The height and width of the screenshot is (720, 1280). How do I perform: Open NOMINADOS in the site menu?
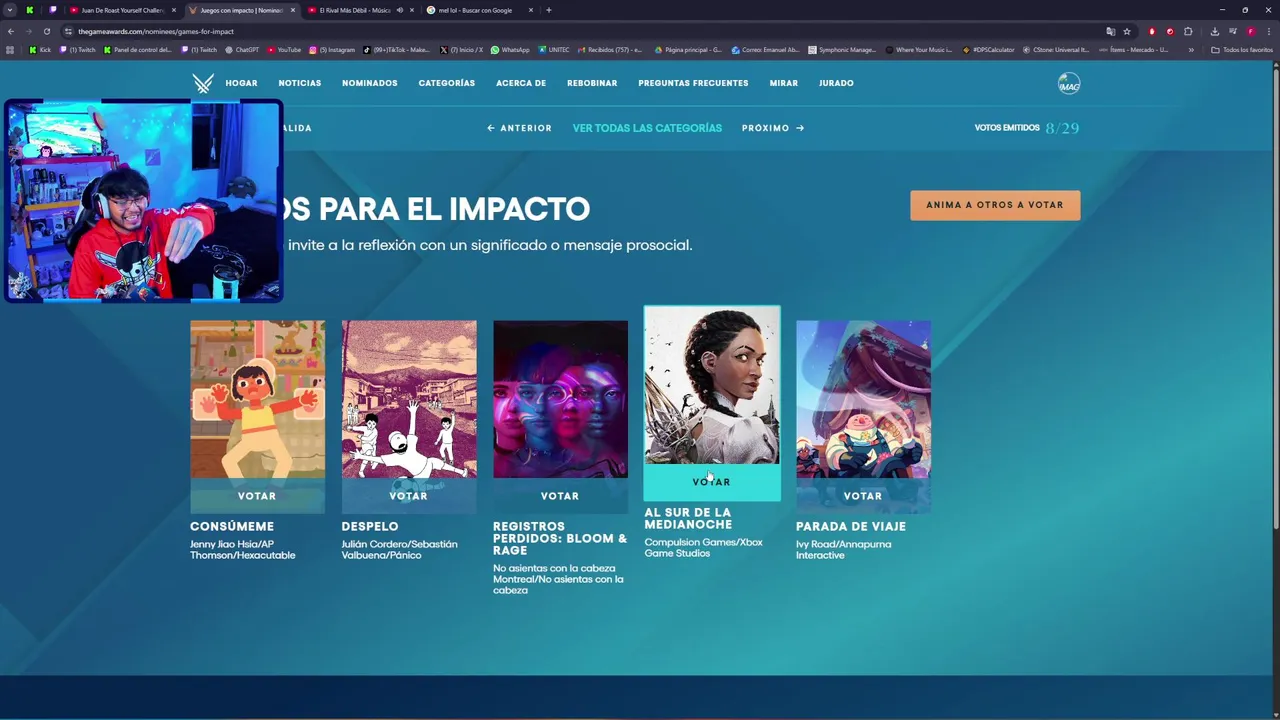coord(370,84)
